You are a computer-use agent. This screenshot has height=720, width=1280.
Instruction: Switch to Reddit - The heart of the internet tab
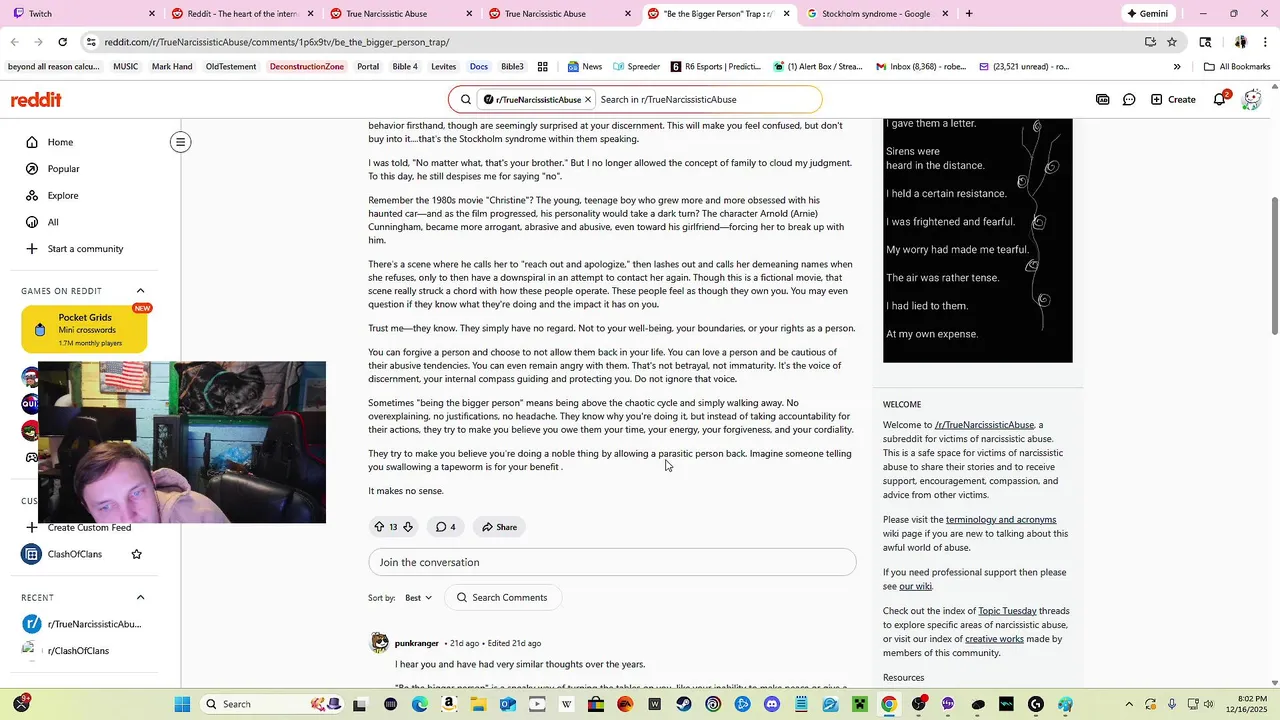(242, 14)
